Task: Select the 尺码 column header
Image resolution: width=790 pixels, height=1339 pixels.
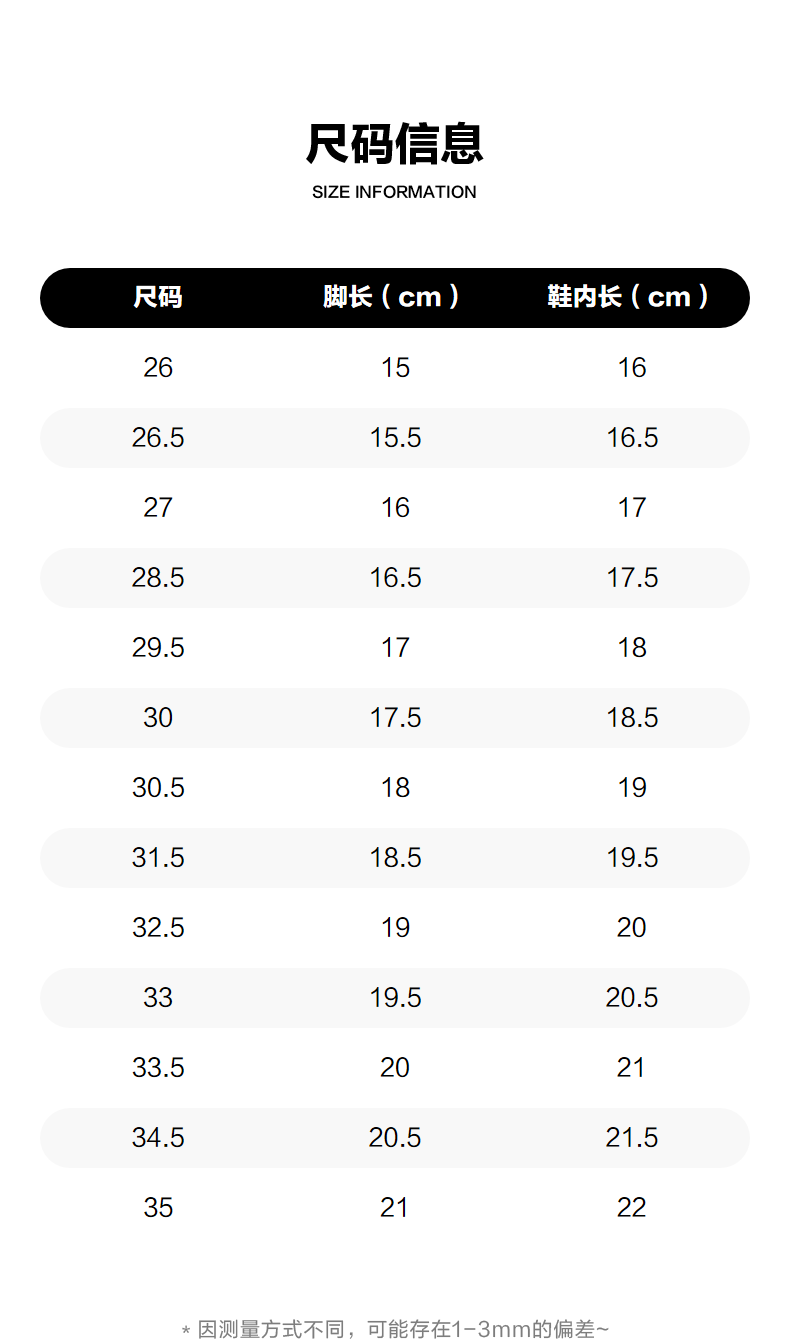Action: coord(158,297)
